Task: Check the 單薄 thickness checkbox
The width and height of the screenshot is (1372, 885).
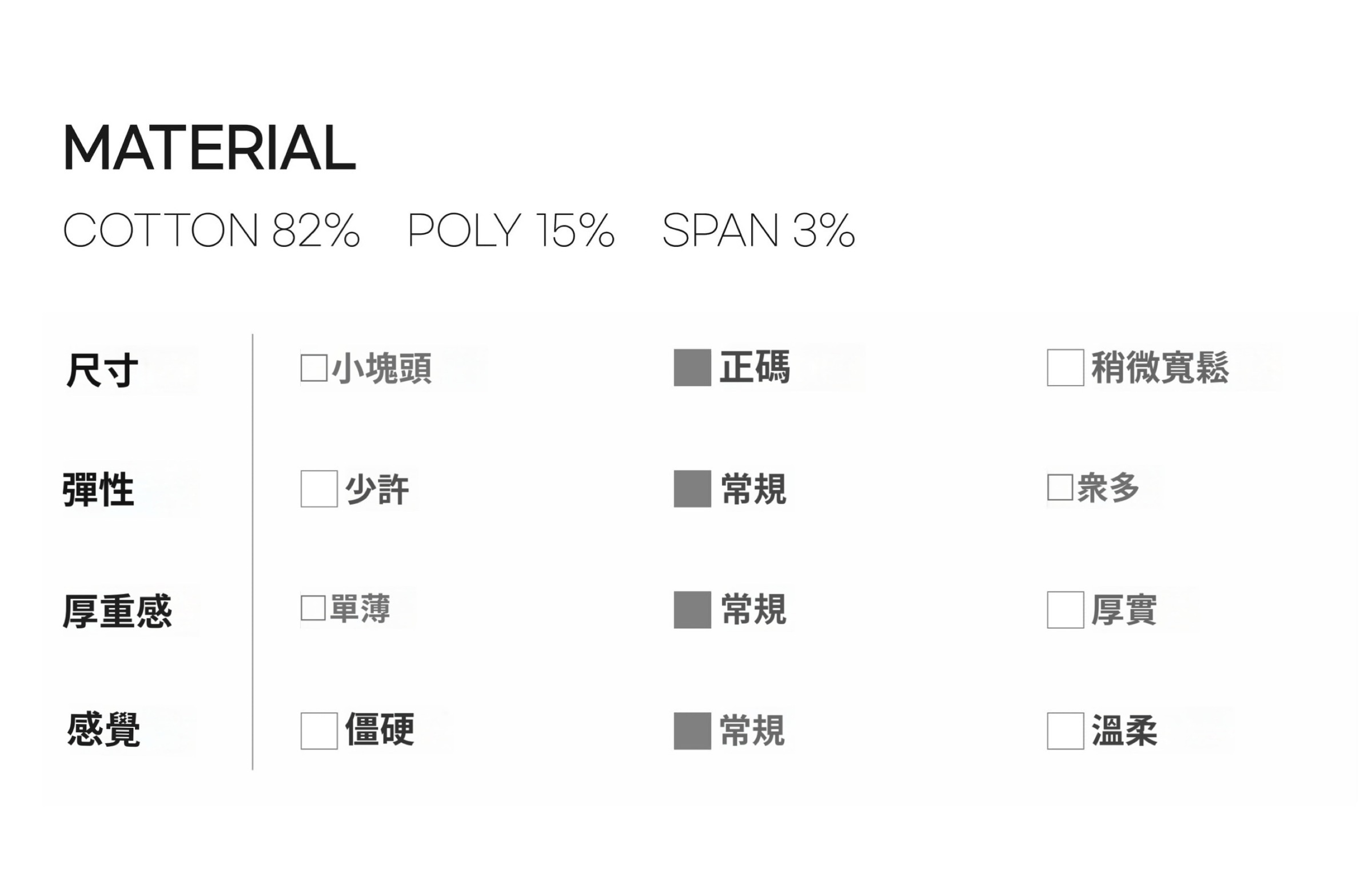Action: (x=313, y=608)
